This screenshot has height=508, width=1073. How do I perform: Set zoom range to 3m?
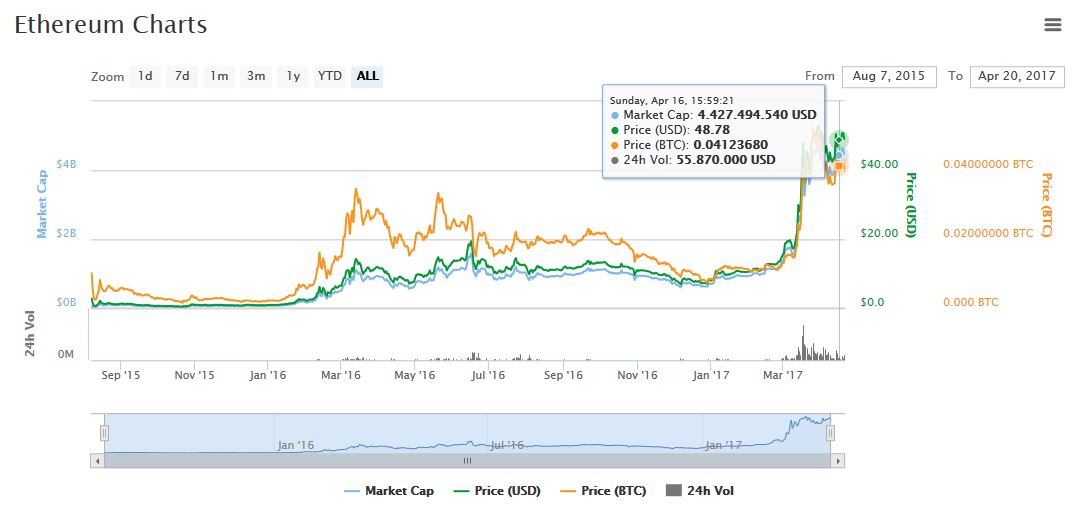tap(256, 76)
